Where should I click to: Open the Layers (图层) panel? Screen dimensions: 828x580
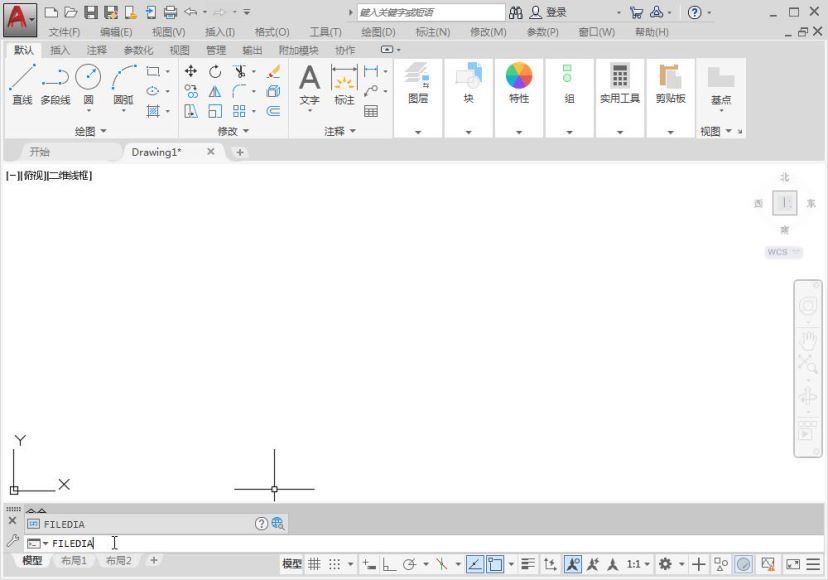418,83
